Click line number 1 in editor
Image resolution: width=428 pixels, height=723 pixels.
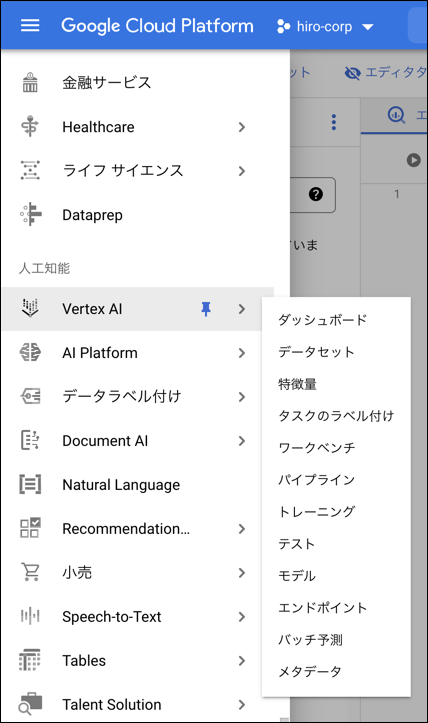(x=397, y=194)
